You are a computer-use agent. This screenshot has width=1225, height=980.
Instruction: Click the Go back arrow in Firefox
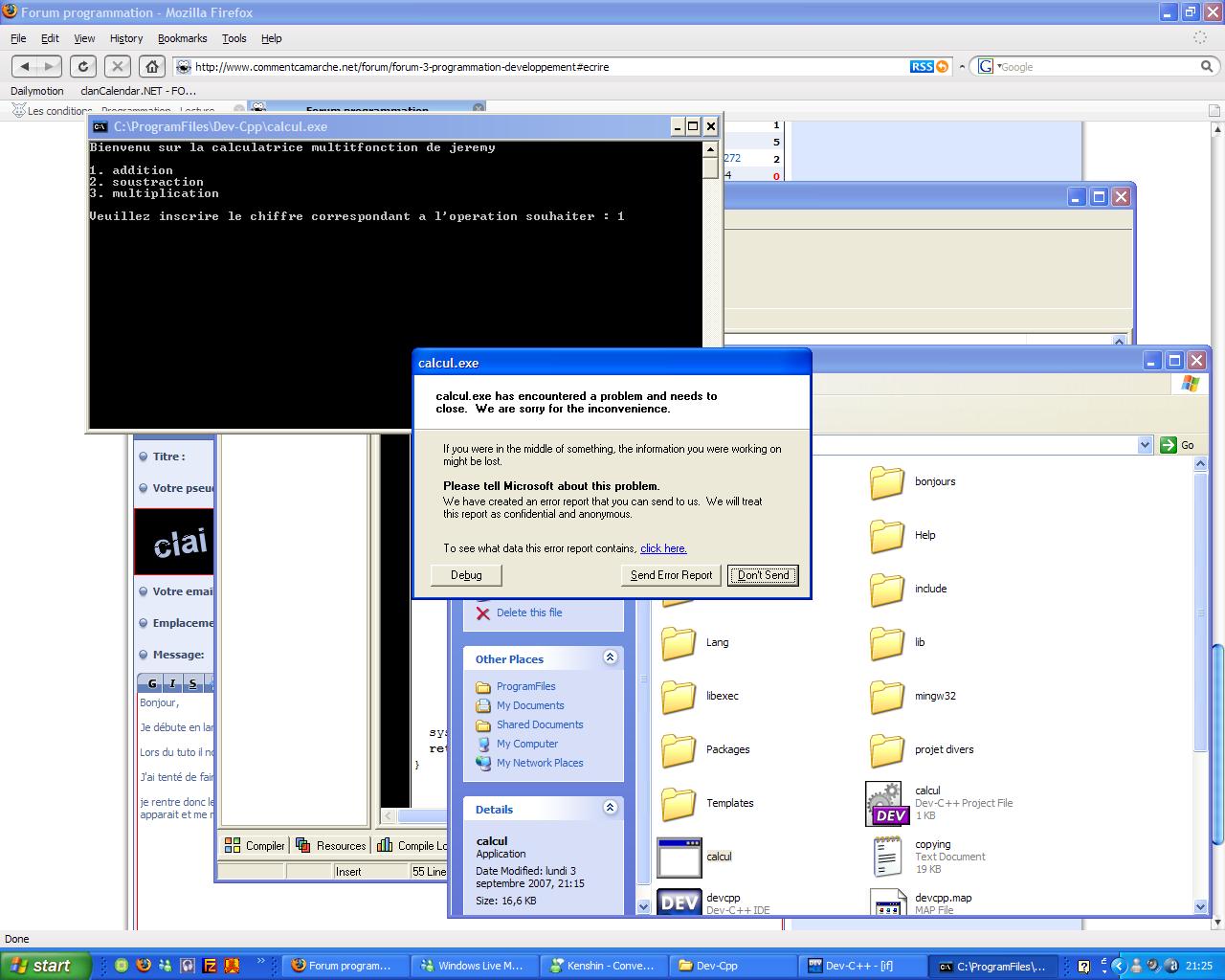pos(25,66)
